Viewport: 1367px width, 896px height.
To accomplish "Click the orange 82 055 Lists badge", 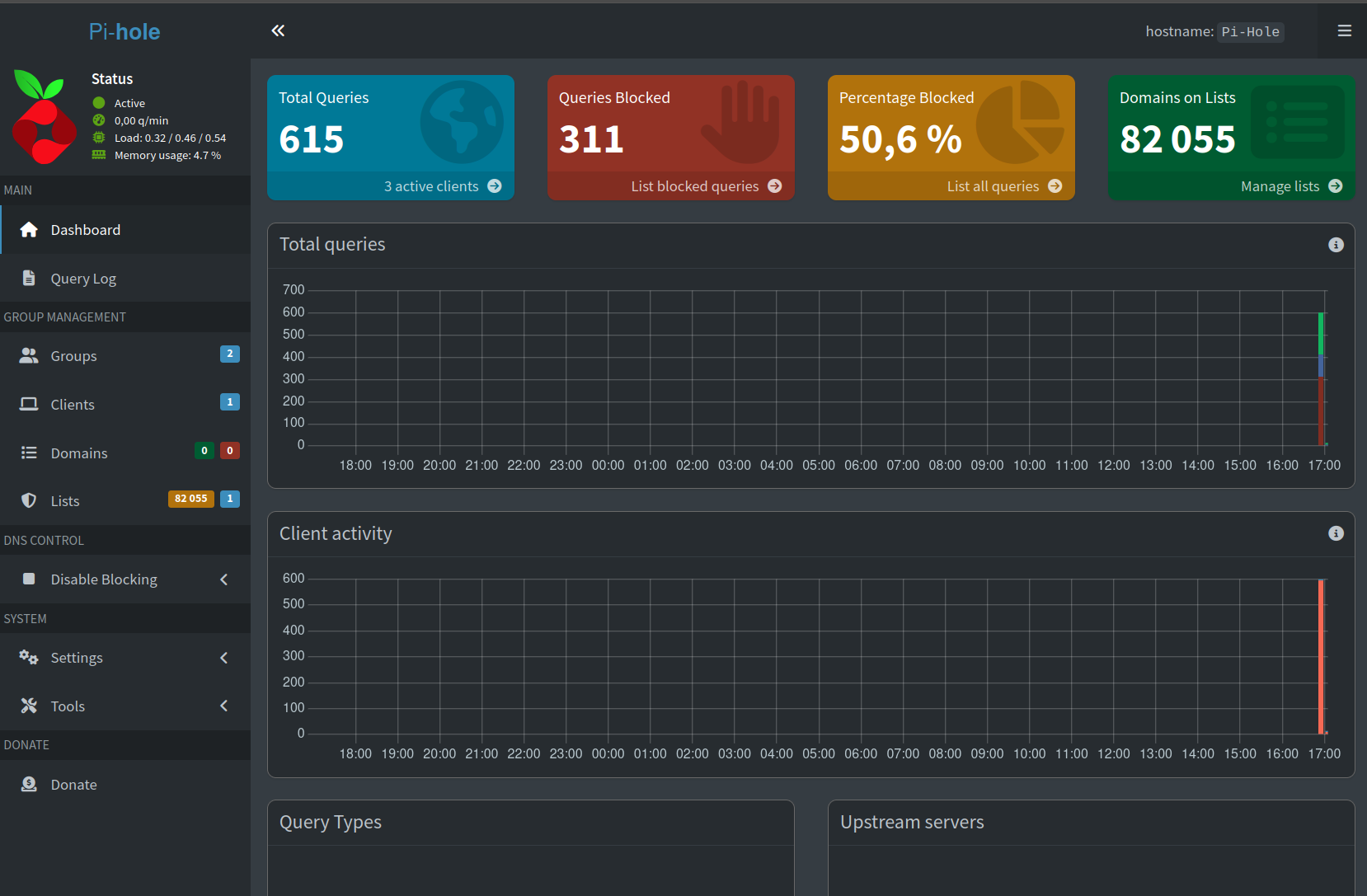I will pos(191,499).
